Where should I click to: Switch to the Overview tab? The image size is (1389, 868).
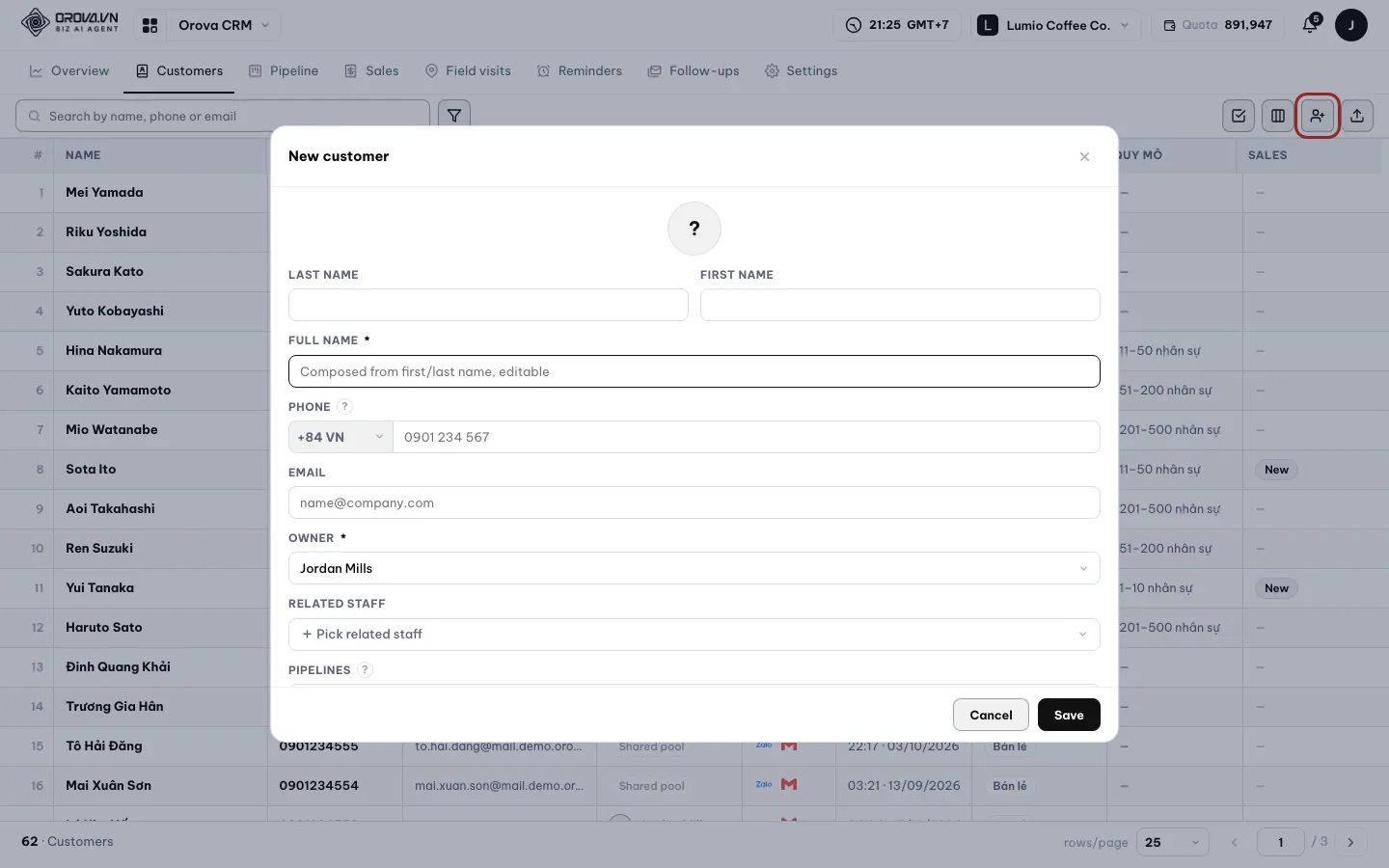(x=69, y=70)
